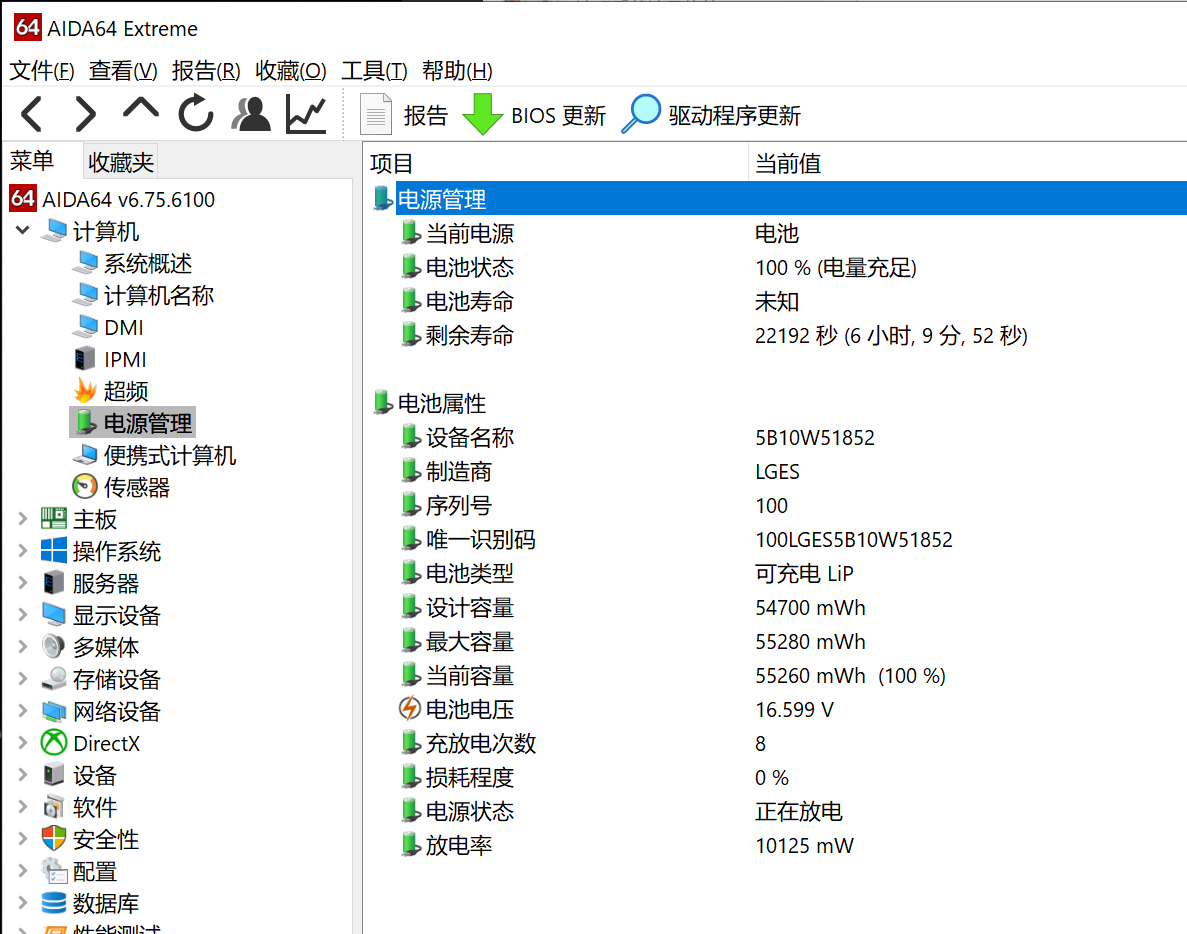Click the 操作系统 Windows logo icon
This screenshot has height=934, width=1187.
point(54,550)
